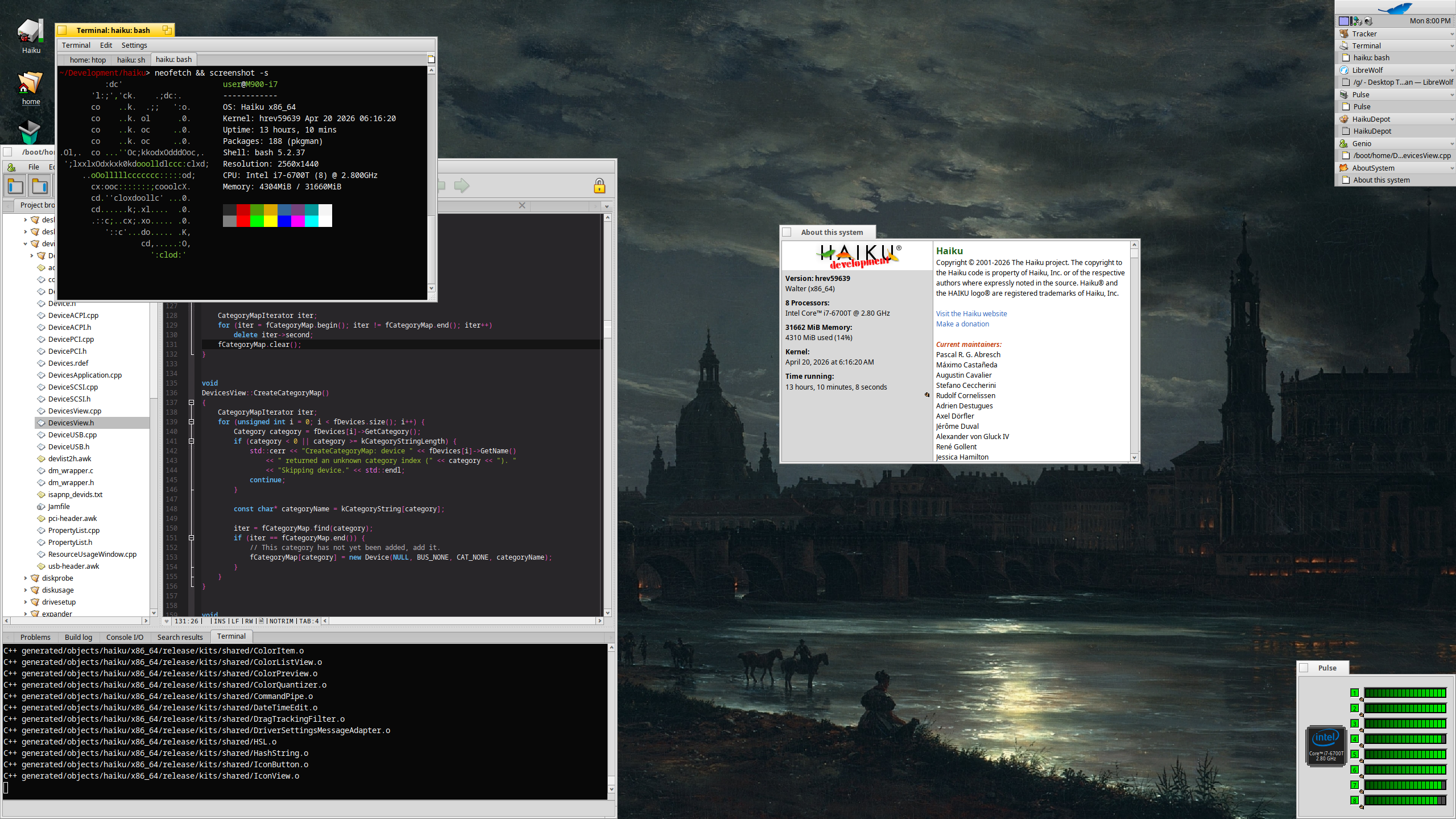
Task: Open the editor tab list dropdown arrow
Action: pyautogui.click(x=606, y=206)
